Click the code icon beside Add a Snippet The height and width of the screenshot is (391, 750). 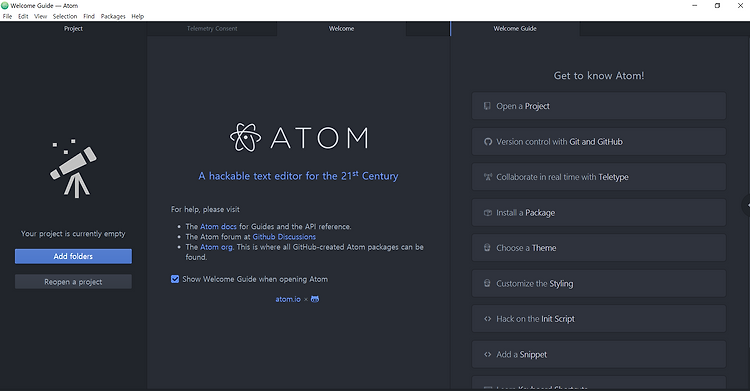coord(487,355)
